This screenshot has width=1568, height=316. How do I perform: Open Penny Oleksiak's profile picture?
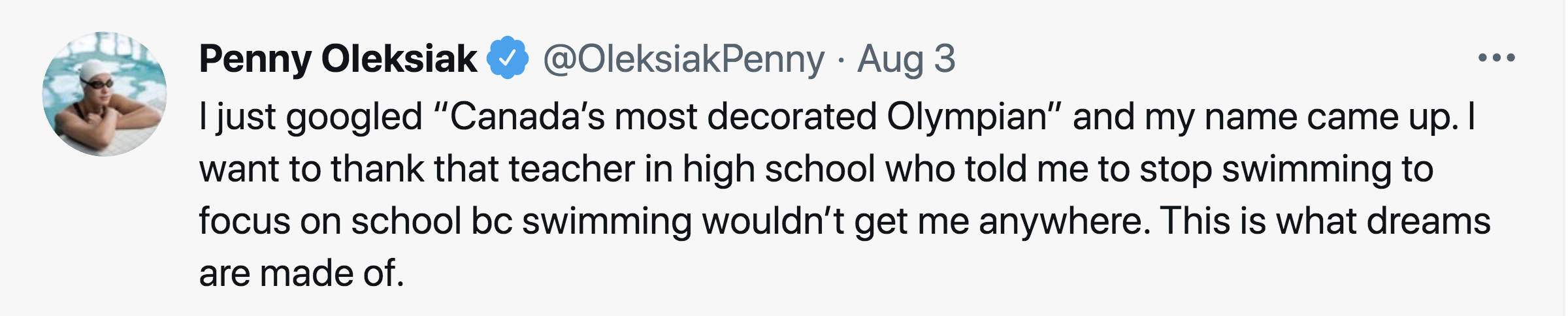(105, 93)
